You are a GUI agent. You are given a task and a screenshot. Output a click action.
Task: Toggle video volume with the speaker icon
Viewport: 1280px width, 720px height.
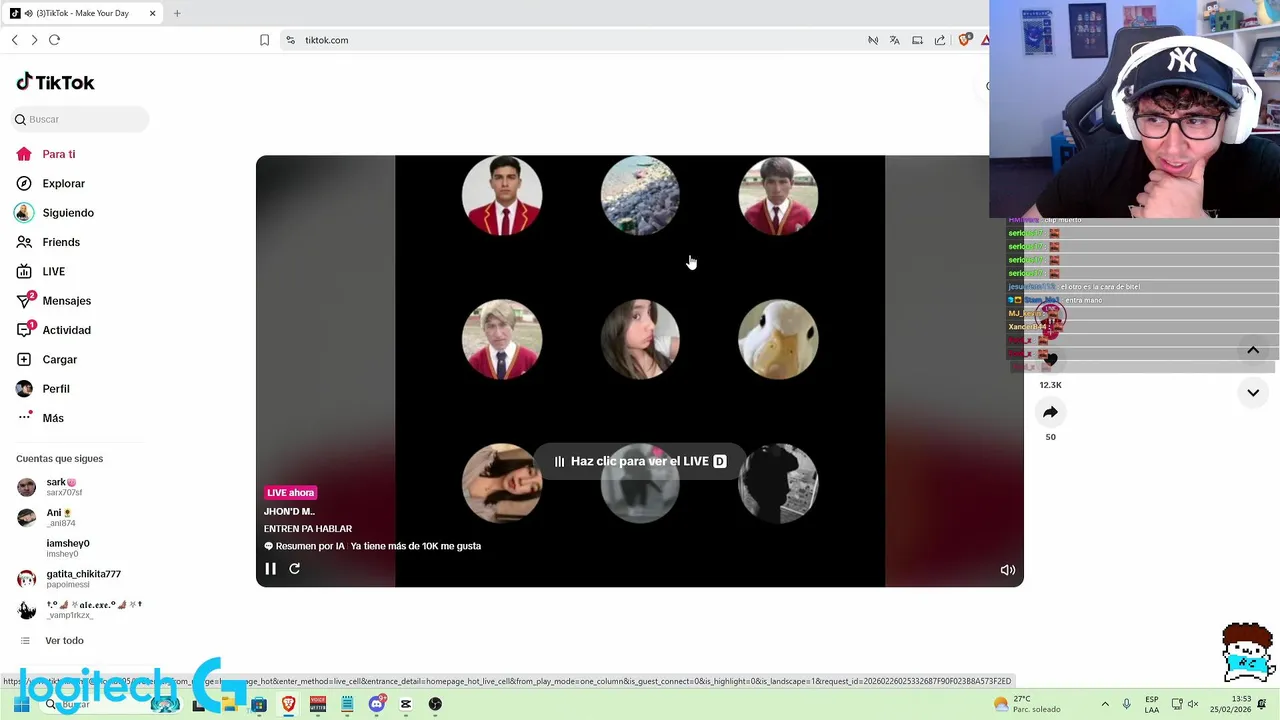point(1007,570)
